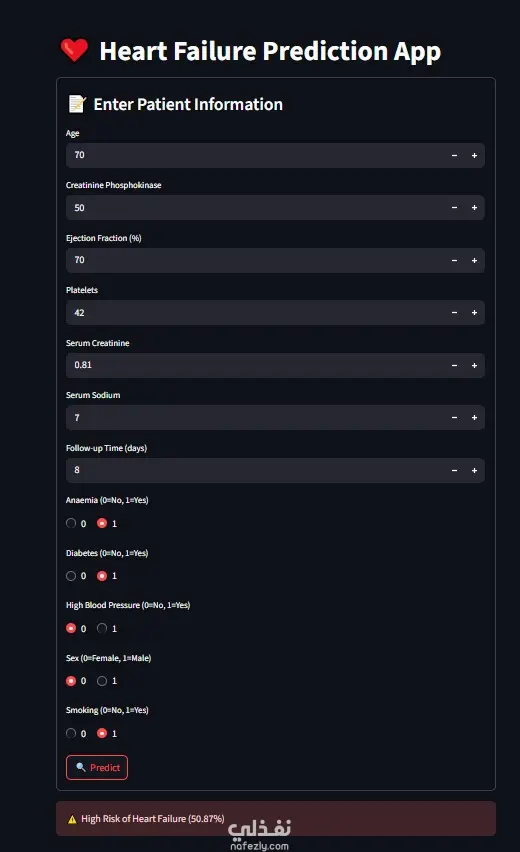Image resolution: width=520 pixels, height=852 pixels.
Task: Select 0 for Anaemia
Action: point(71,523)
